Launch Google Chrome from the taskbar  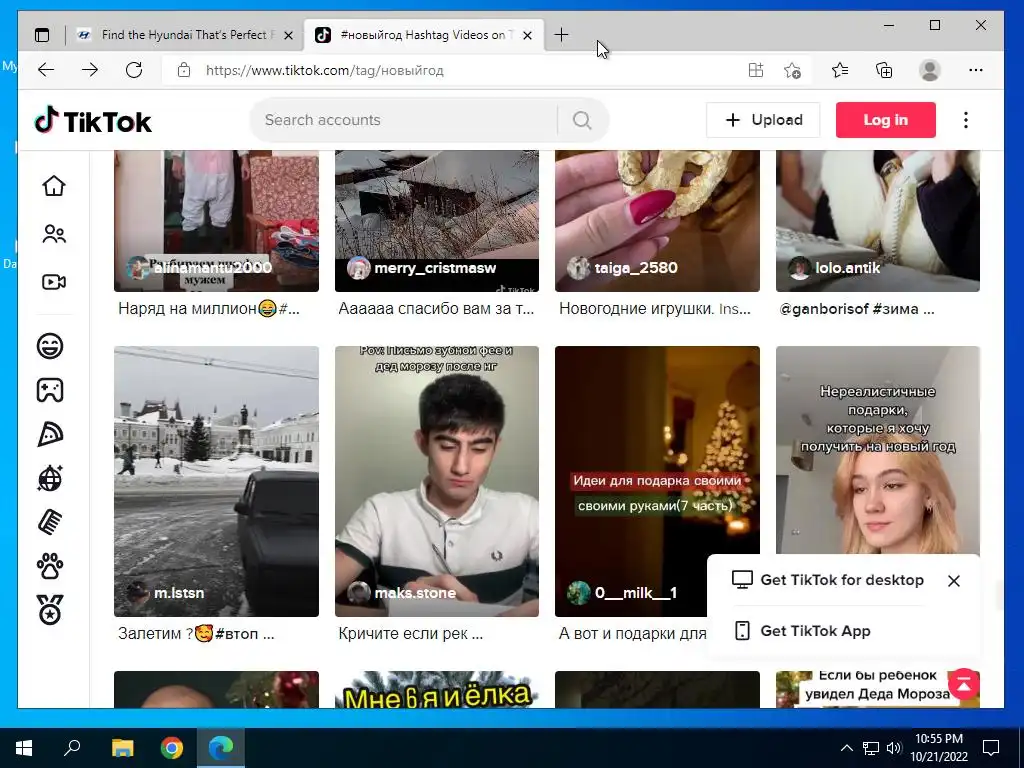(x=172, y=748)
